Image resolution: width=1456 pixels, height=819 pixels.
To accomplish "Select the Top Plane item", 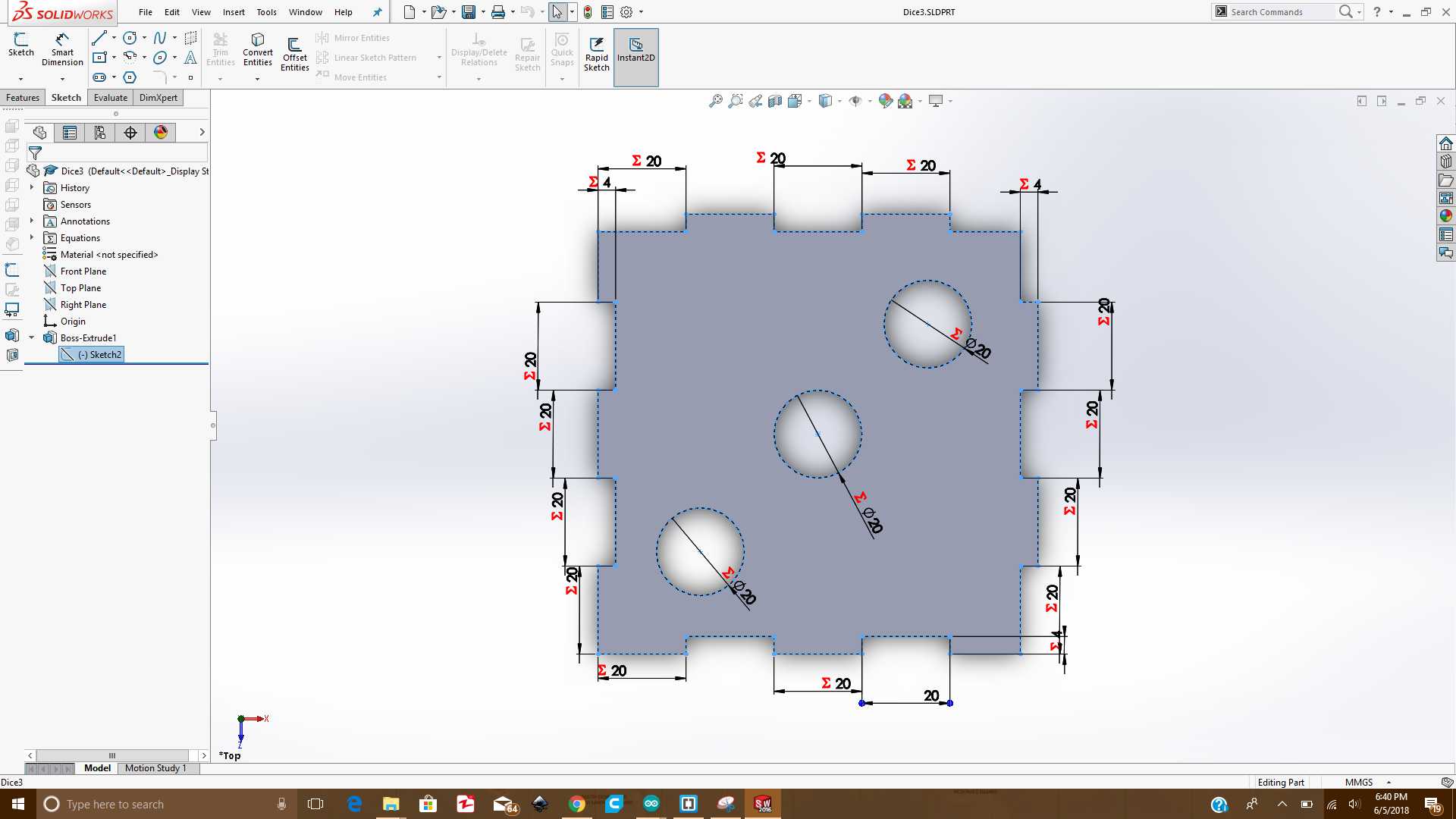I will tap(80, 288).
